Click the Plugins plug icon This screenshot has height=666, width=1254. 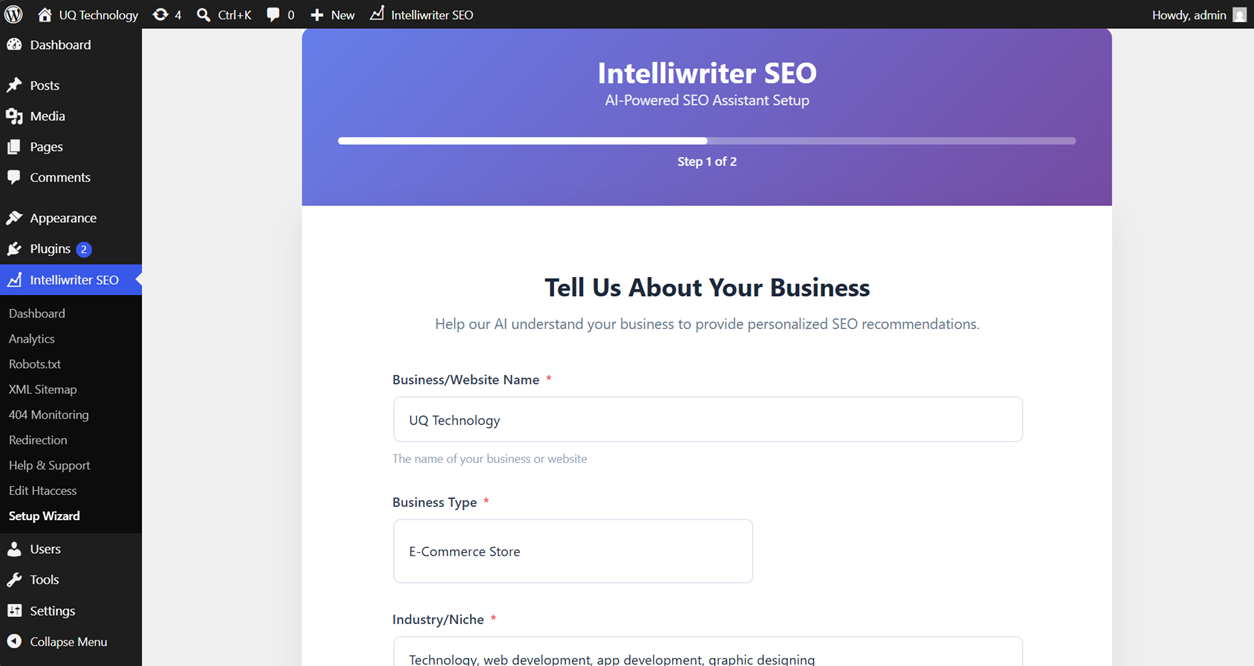point(14,249)
